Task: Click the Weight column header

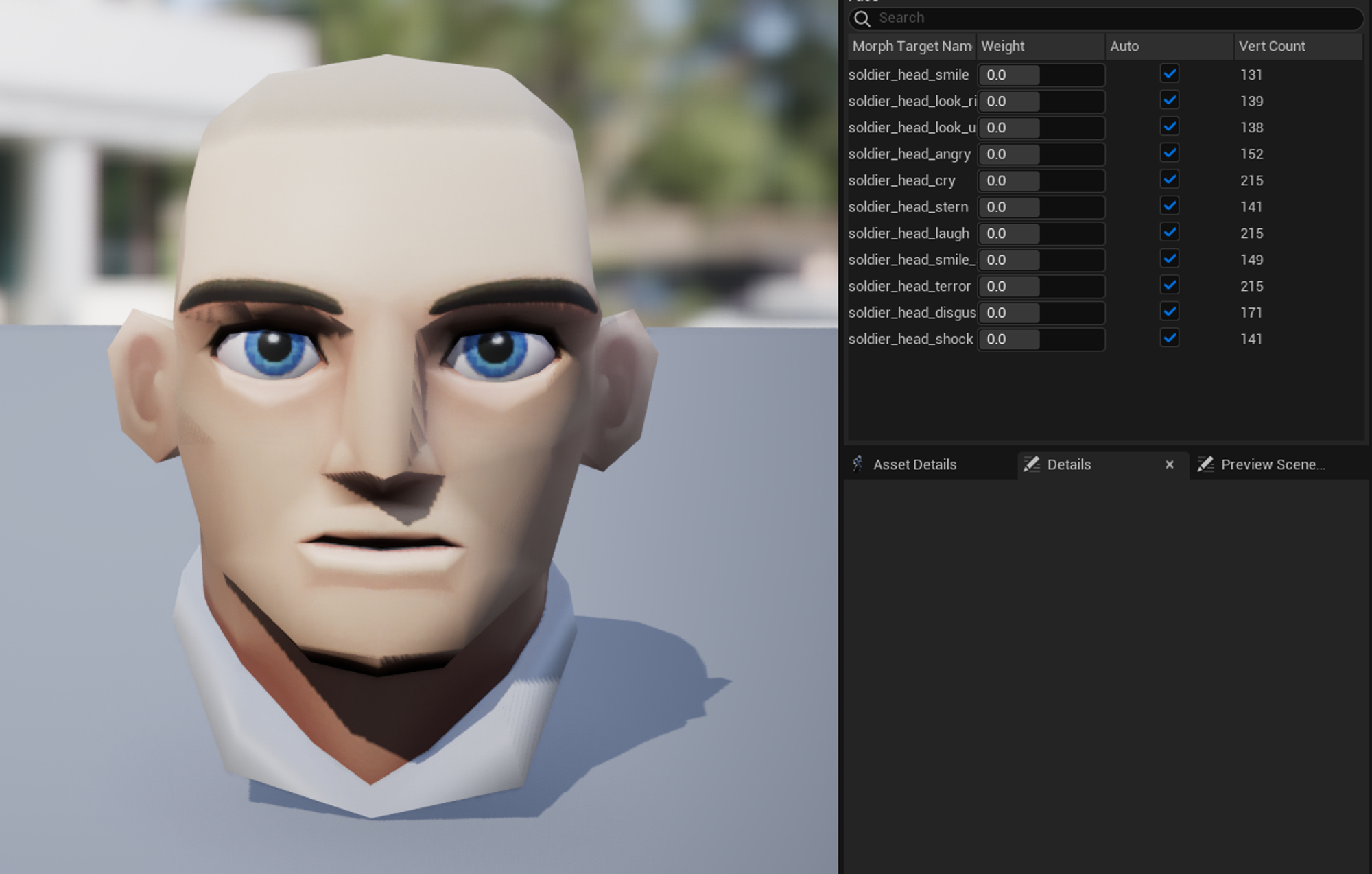Action: pyautogui.click(x=1002, y=46)
